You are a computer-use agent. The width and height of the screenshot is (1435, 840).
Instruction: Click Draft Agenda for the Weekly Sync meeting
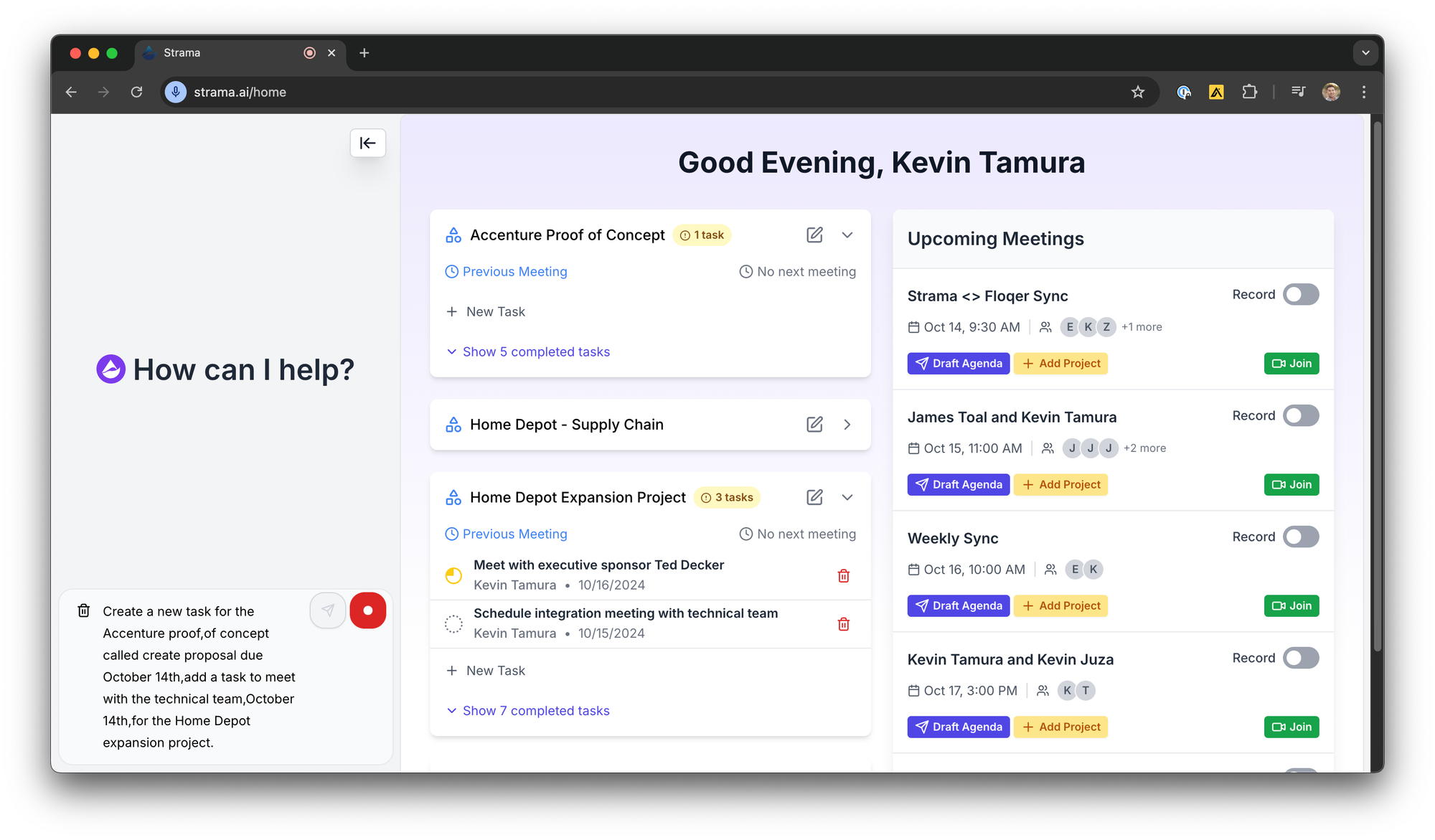tap(958, 605)
